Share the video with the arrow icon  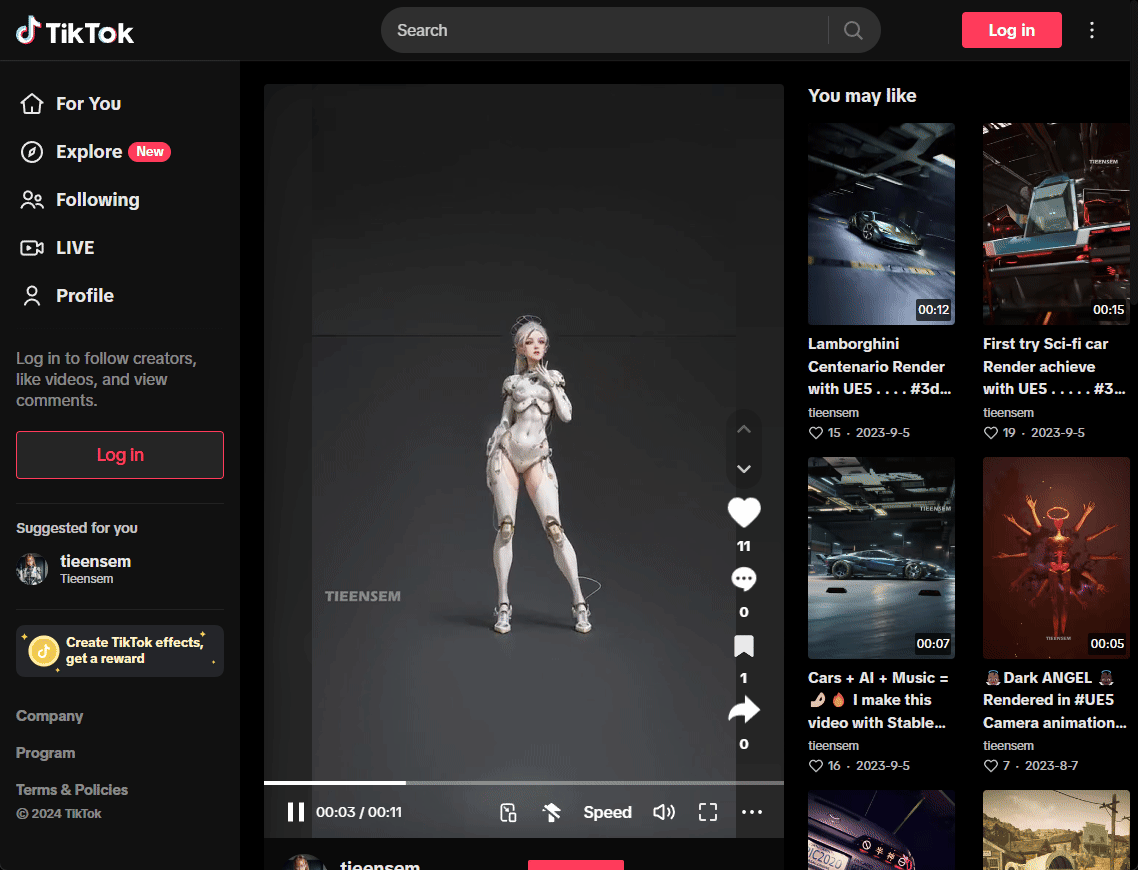click(x=744, y=710)
